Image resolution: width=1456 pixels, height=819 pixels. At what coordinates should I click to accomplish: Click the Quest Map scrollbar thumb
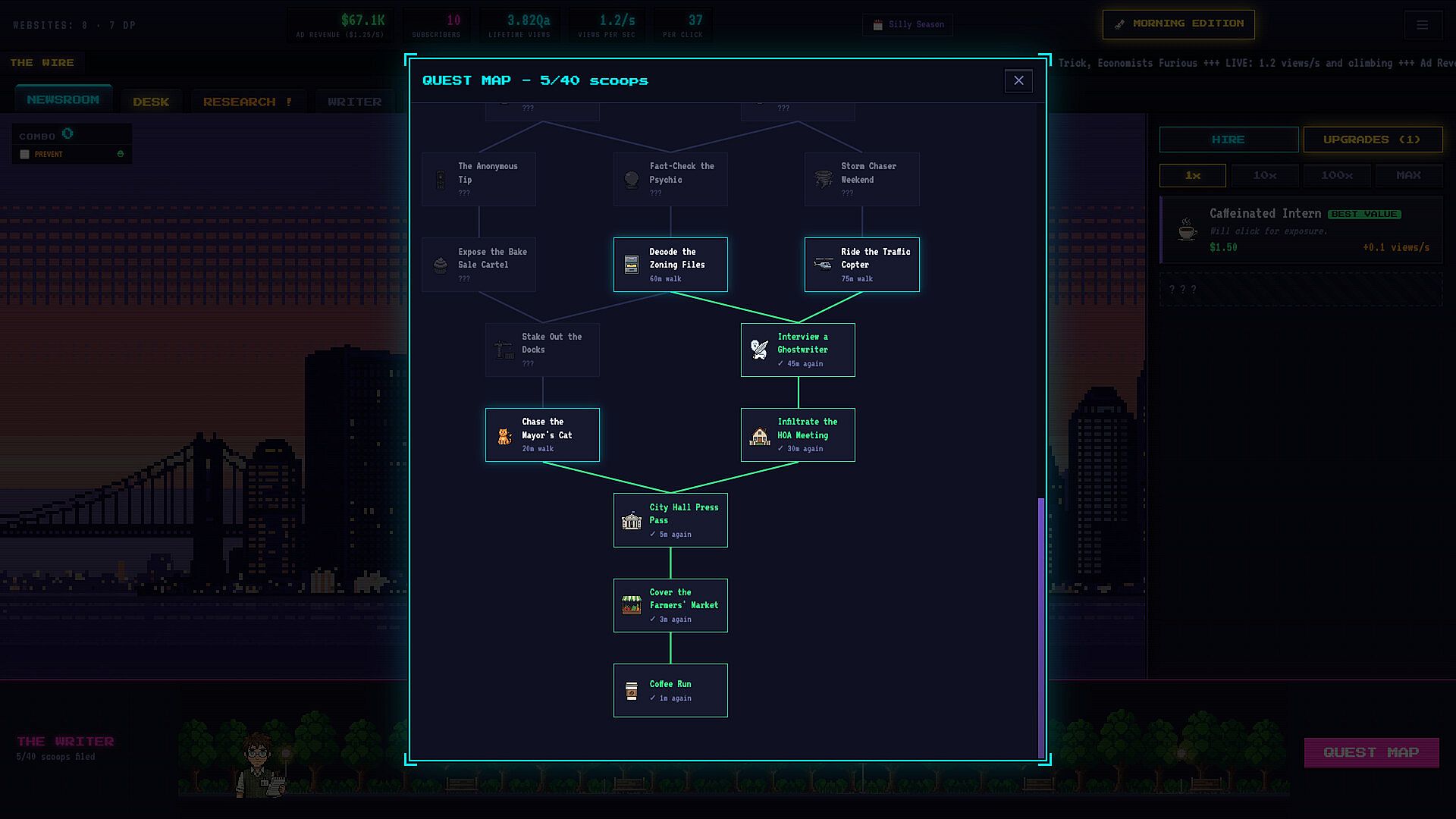(1041, 628)
